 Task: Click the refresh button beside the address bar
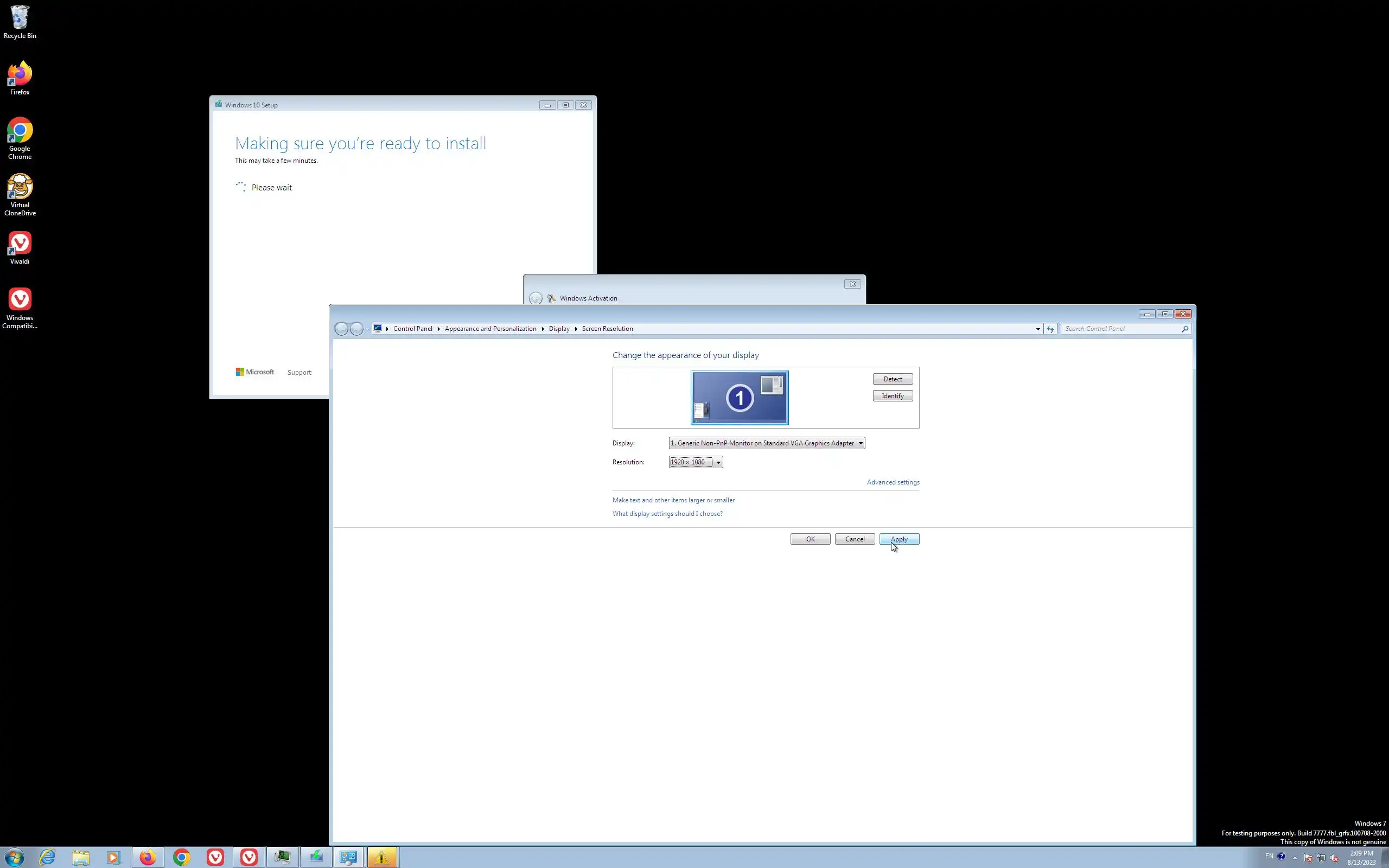(1050, 329)
